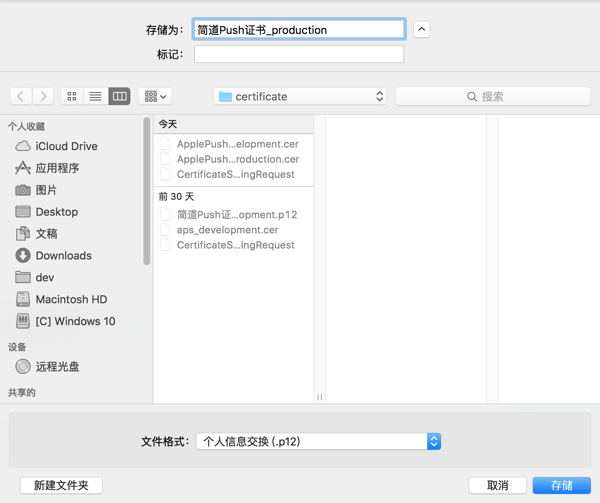Click the search field

[493, 96]
